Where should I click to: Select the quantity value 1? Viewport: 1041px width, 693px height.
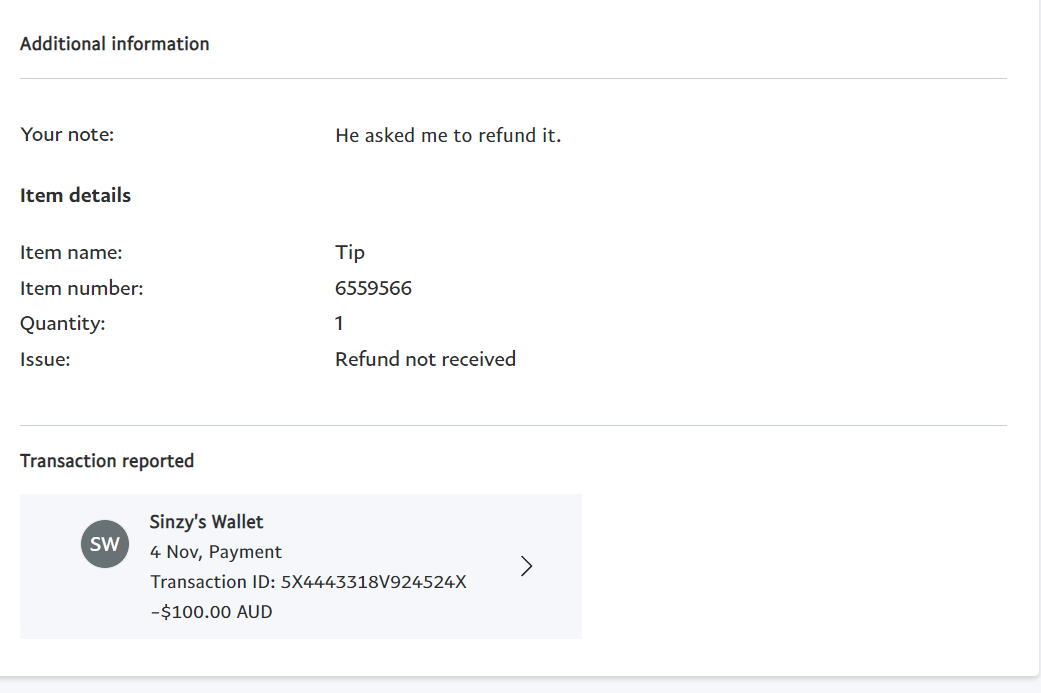click(x=339, y=323)
